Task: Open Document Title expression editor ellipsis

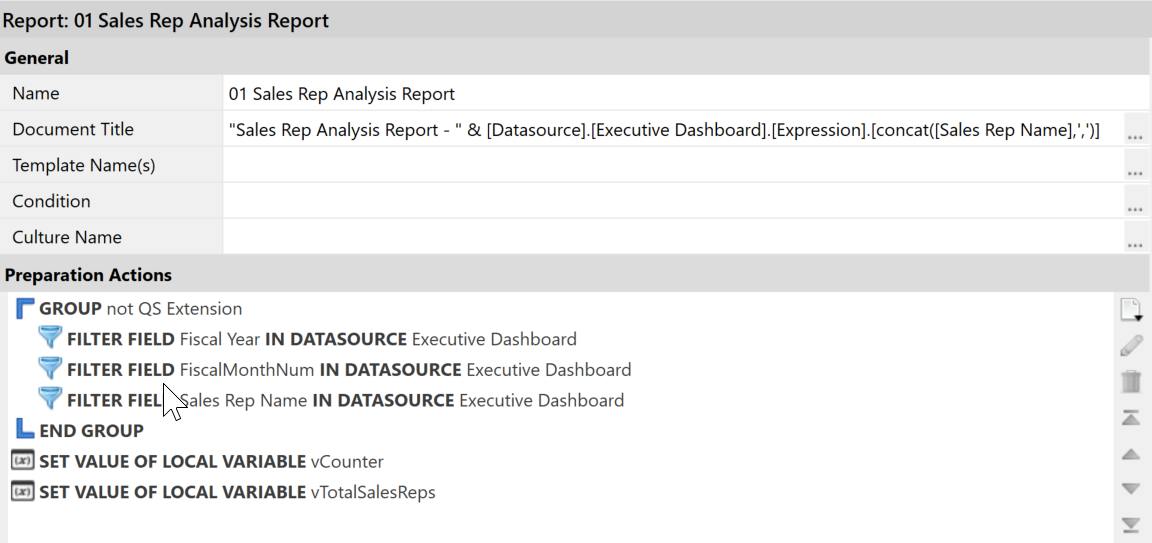Action: 1135,134
